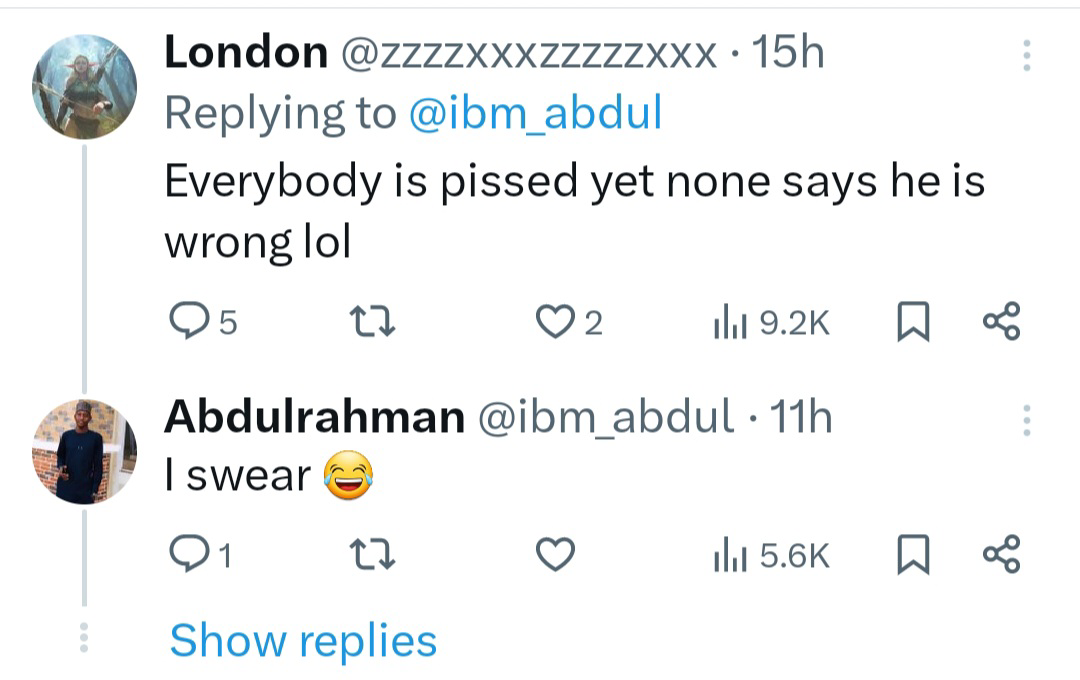
Task: Open more options for Abdulrahman's tweet
Action: point(1026,421)
